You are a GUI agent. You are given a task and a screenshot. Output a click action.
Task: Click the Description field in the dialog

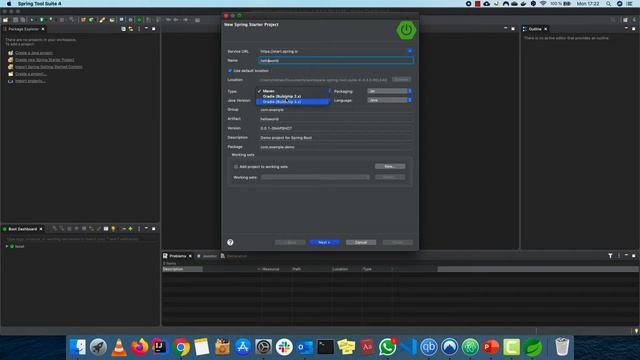click(336, 138)
